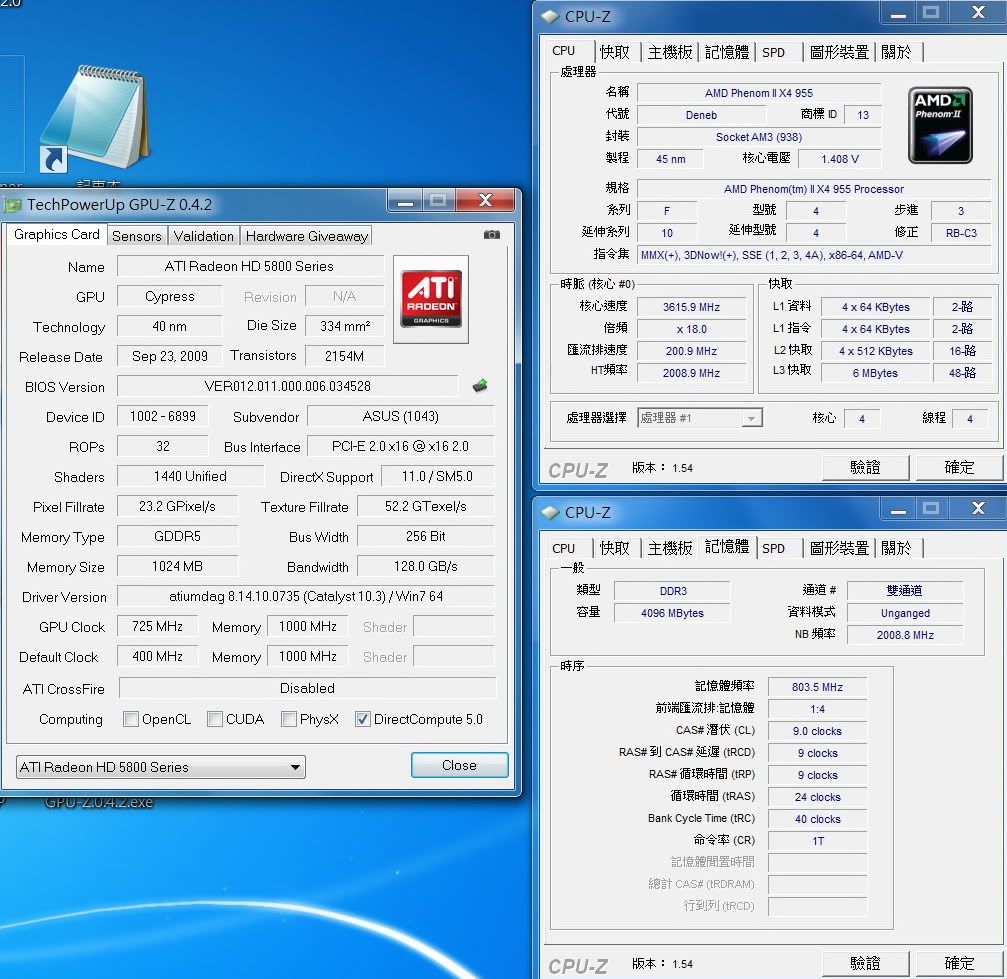
Task: Switch to the Sensors tab
Action: [x=136, y=236]
